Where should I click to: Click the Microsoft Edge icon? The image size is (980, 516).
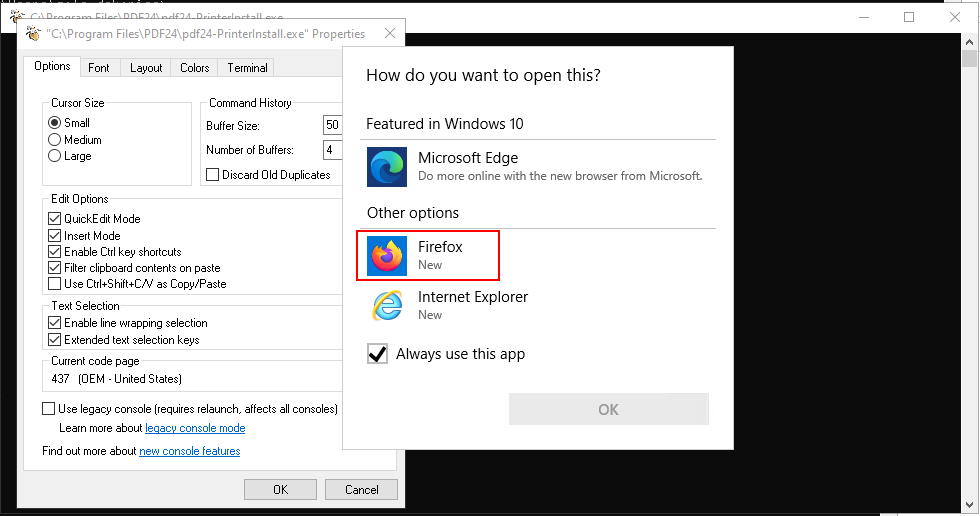pos(387,167)
